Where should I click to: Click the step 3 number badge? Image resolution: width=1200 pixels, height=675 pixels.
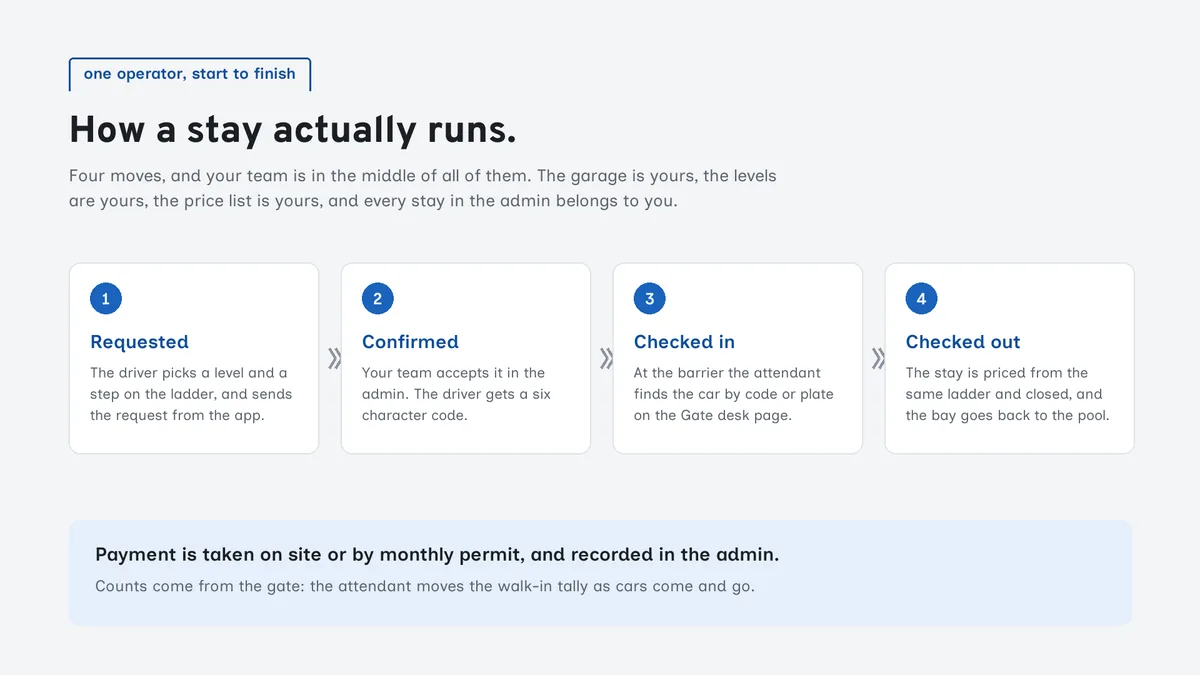(x=650, y=298)
